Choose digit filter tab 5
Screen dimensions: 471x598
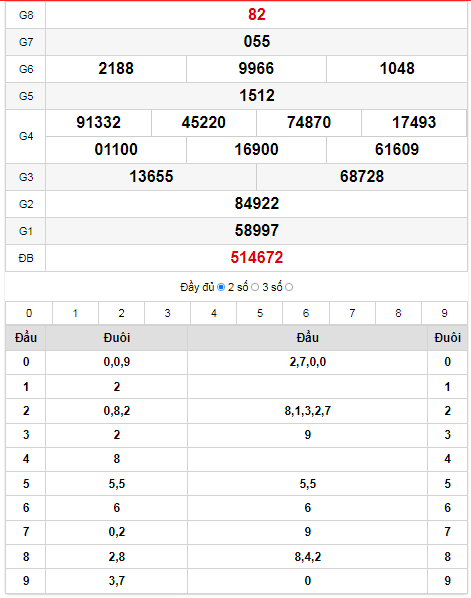[x=260, y=313]
